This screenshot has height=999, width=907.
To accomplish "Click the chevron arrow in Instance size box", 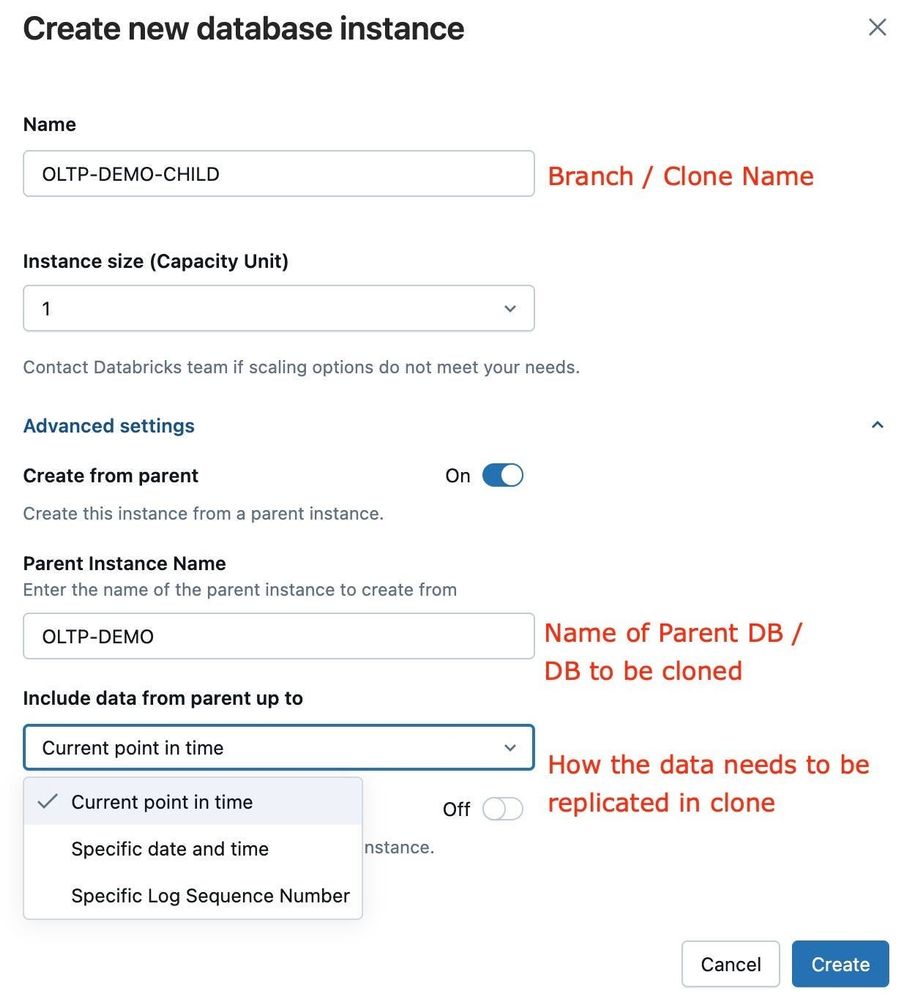I will pos(510,309).
